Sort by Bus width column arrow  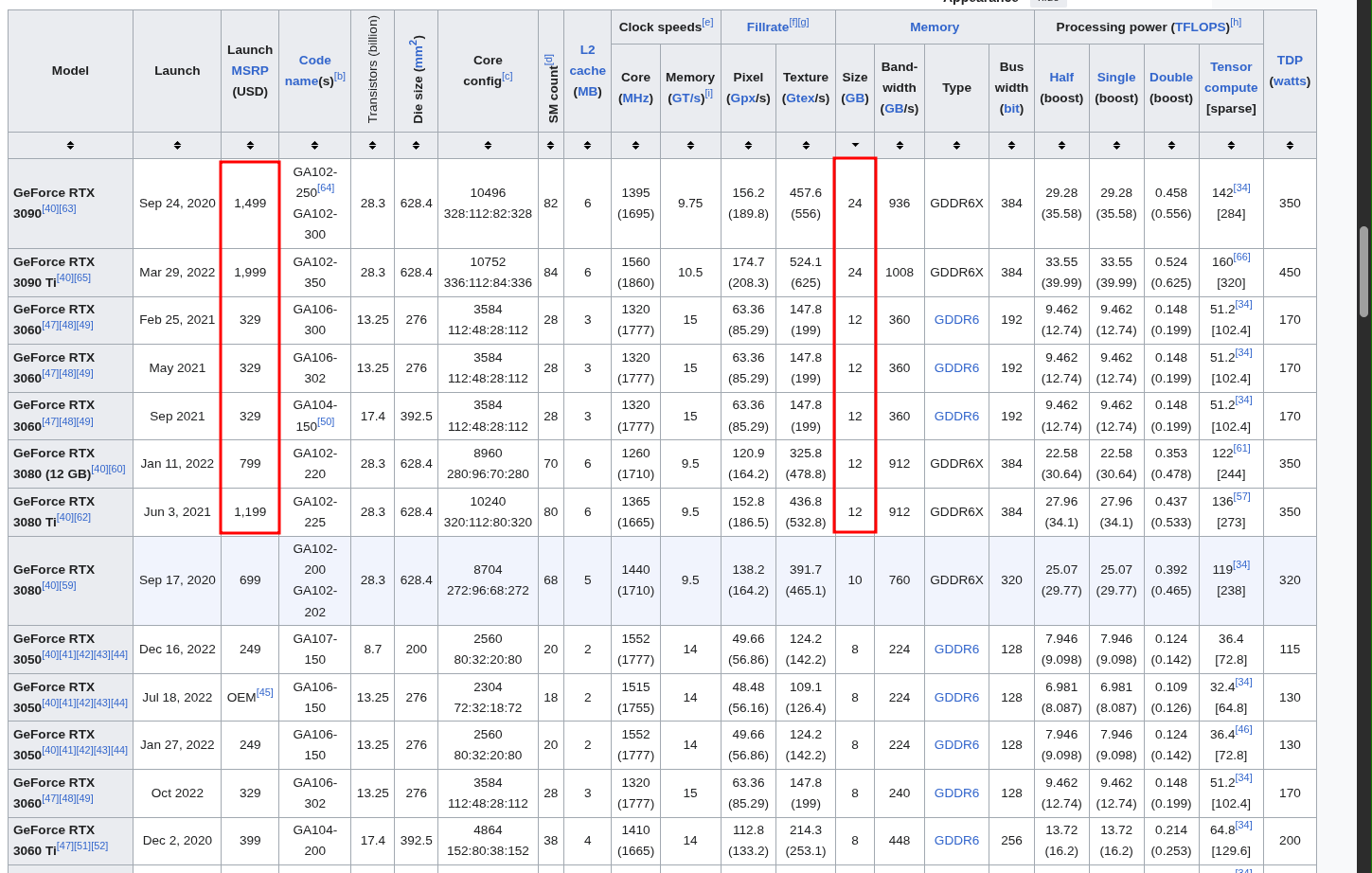point(1011,145)
